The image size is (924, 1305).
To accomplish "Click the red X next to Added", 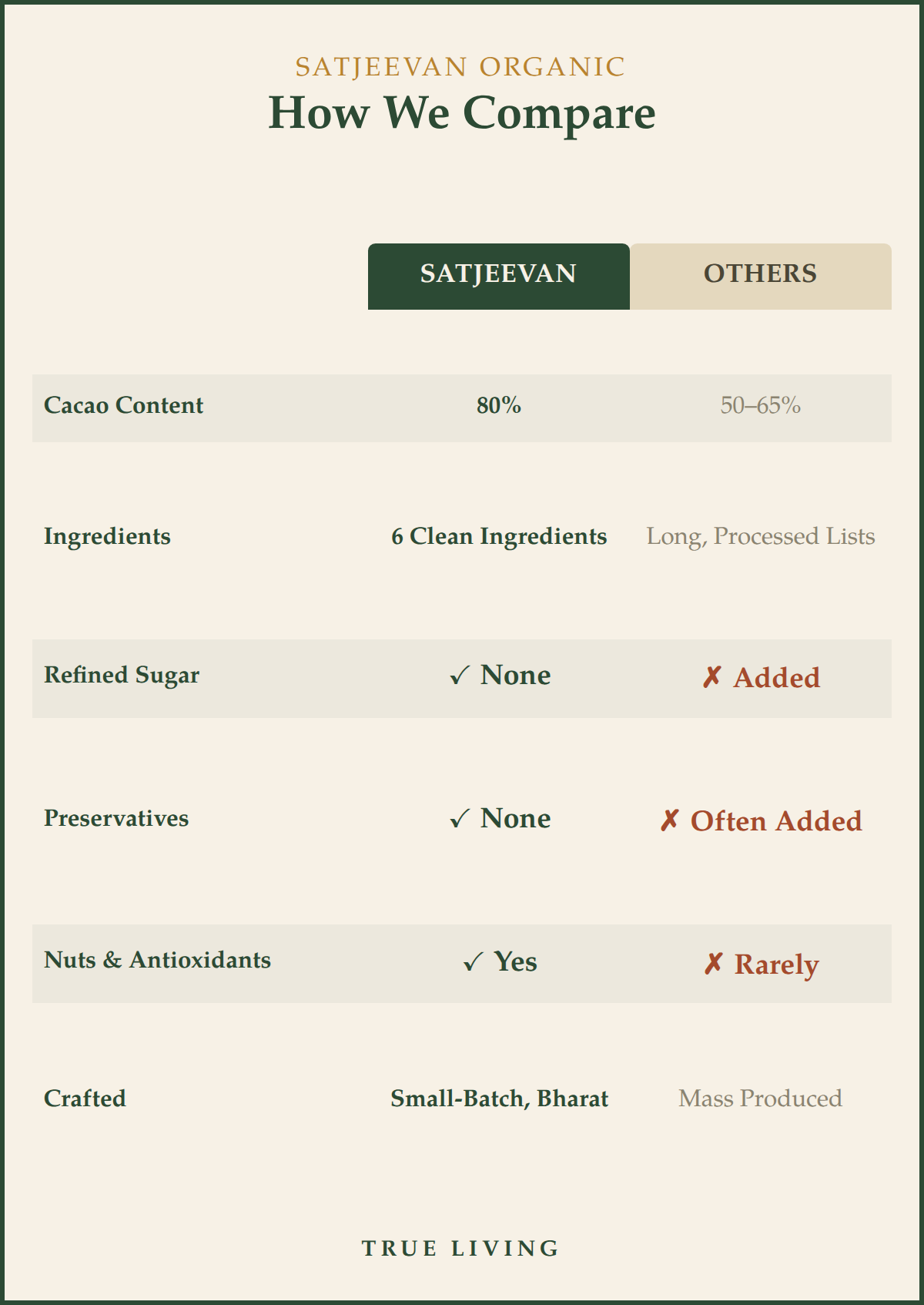I will tap(711, 678).
